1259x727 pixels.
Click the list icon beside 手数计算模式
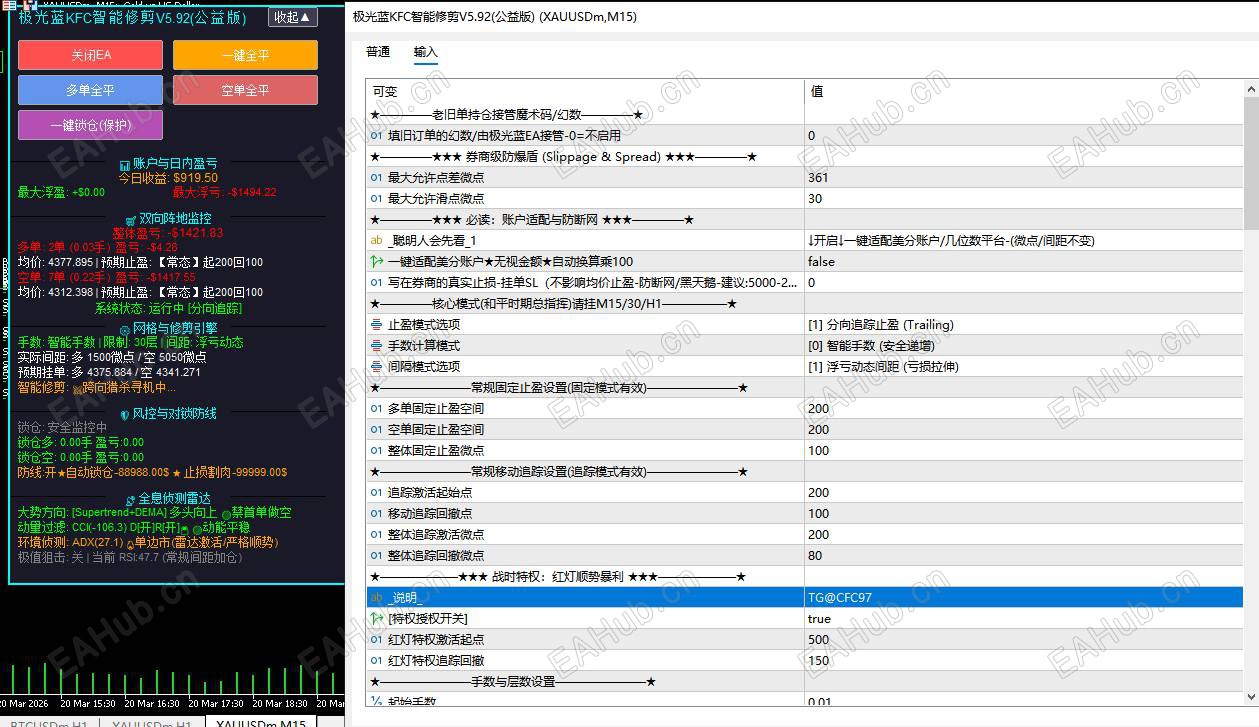(379, 345)
